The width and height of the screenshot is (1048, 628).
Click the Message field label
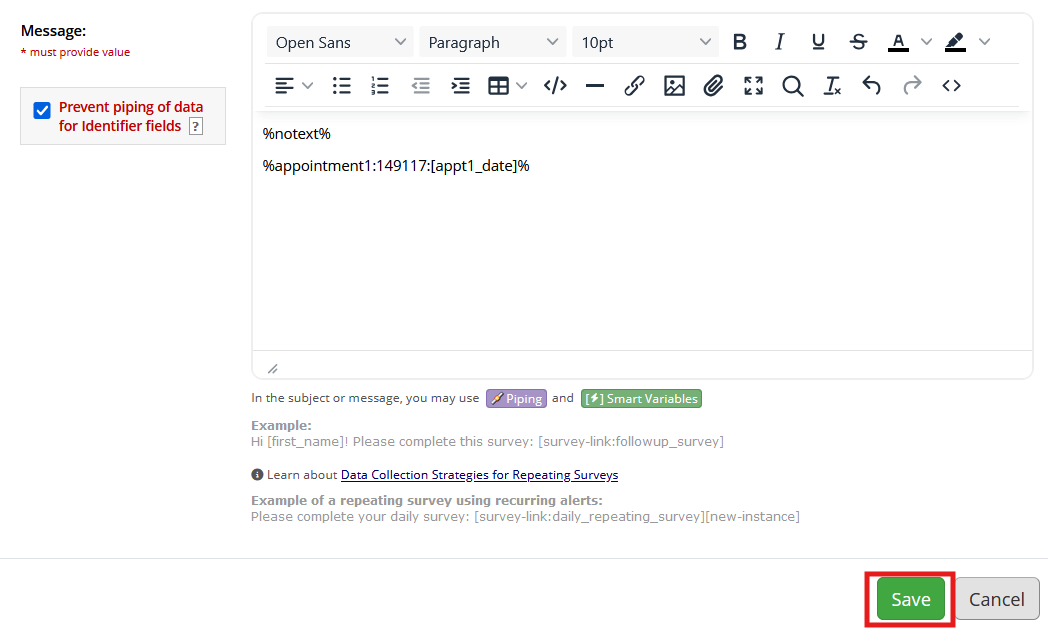[53, 31]
